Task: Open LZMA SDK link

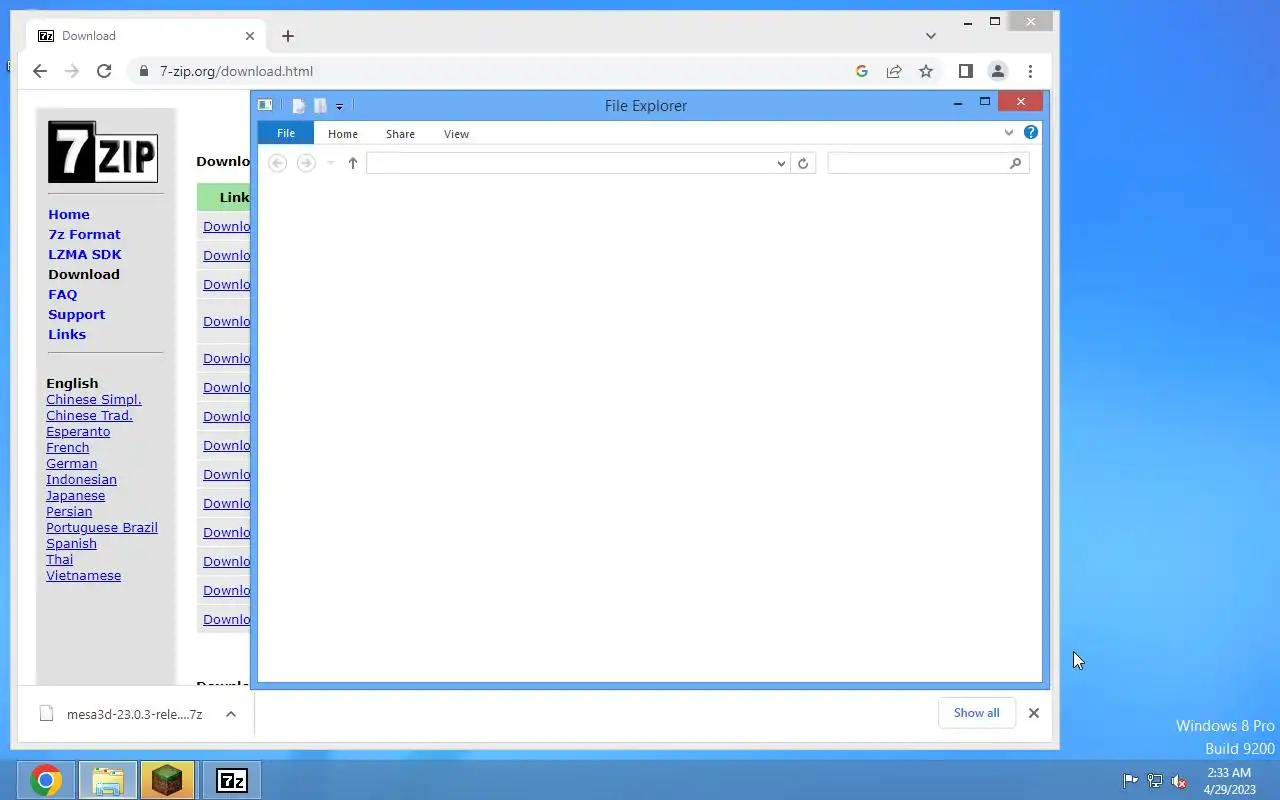Action: [x=85, y=254]
